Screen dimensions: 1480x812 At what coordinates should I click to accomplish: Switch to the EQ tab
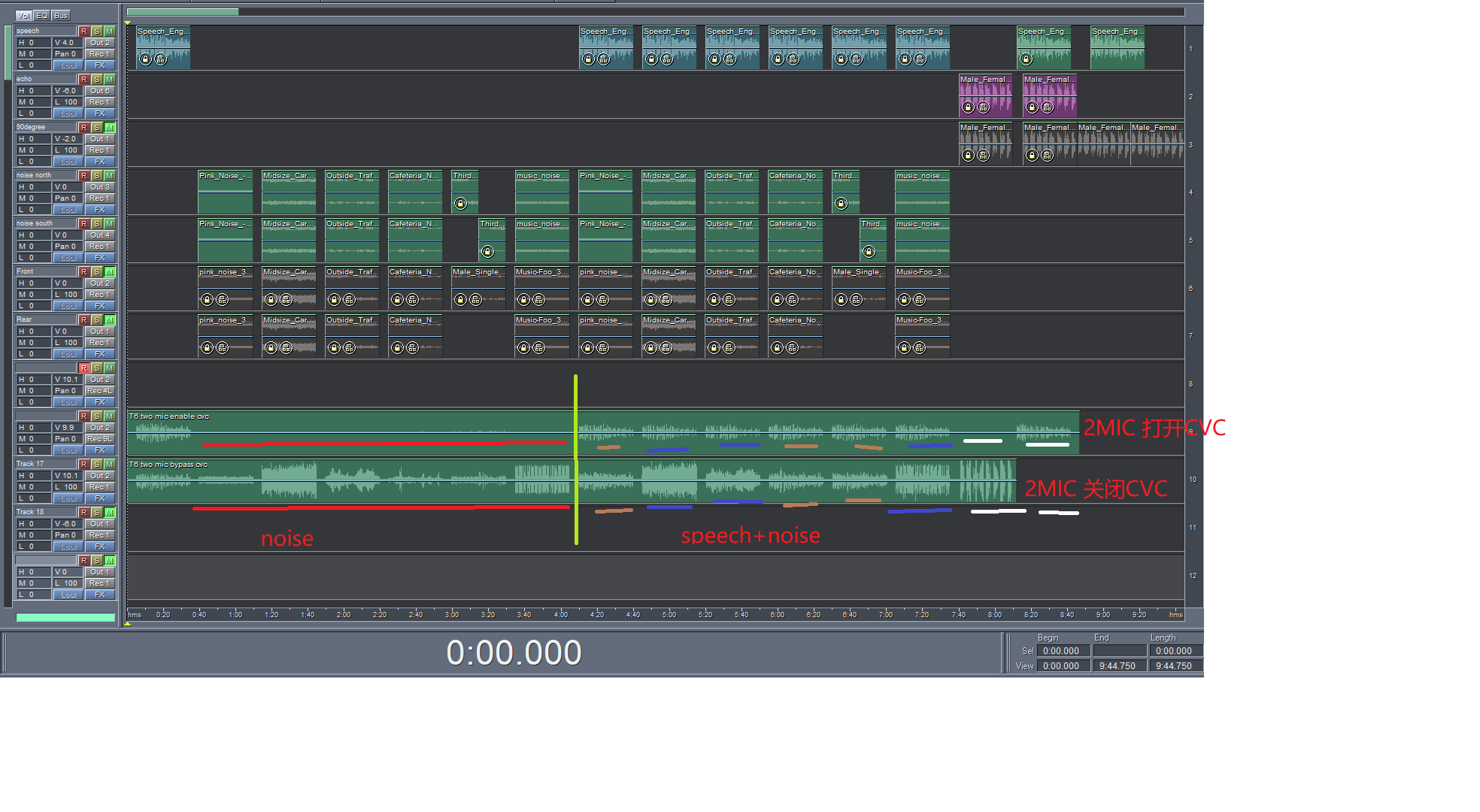pyautogui.click(x=42, y=15)
